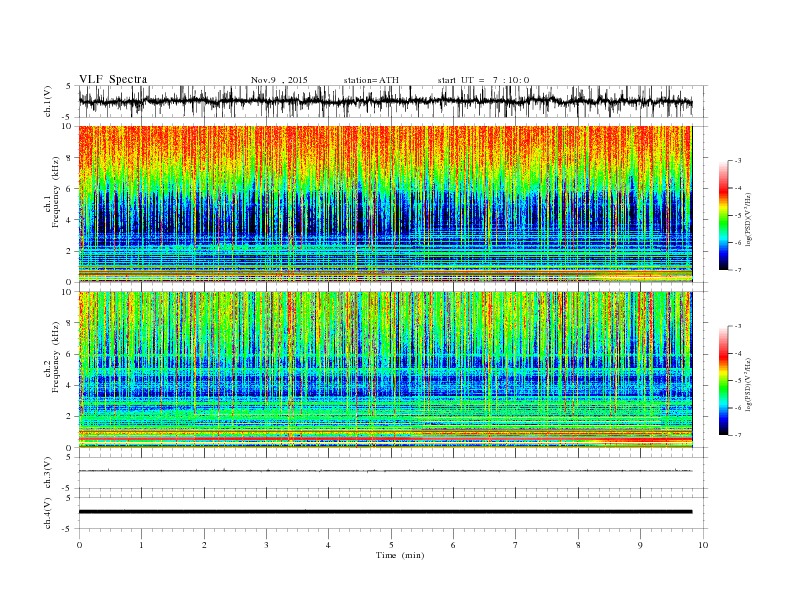Click the "VLF Spectra" plot title

113,79
